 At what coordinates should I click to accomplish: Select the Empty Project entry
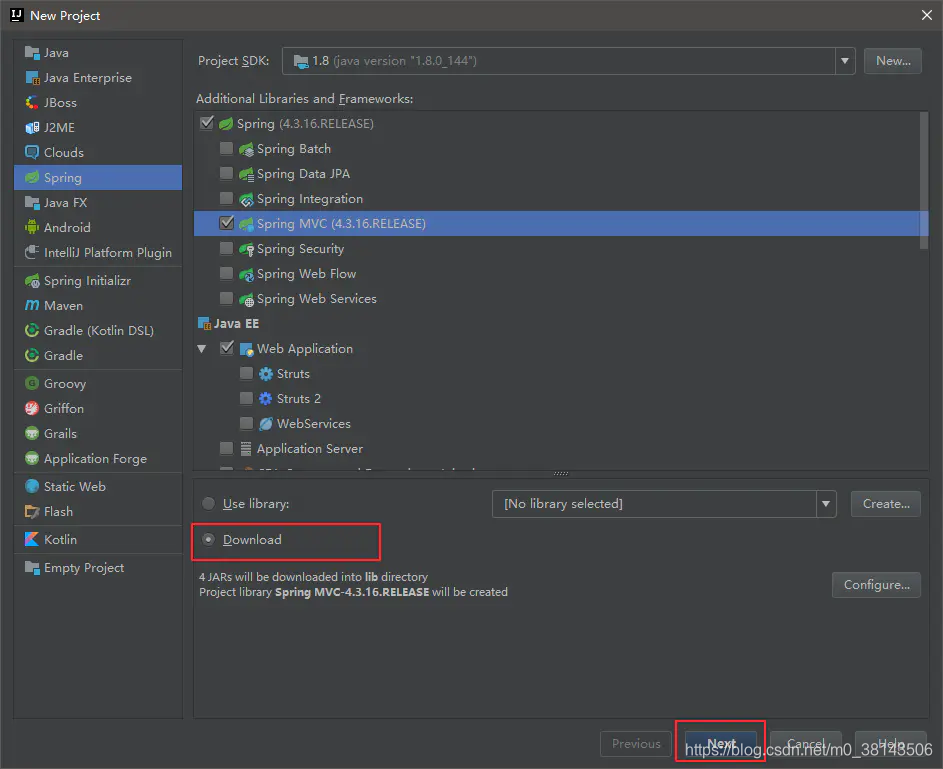point(98,568)
